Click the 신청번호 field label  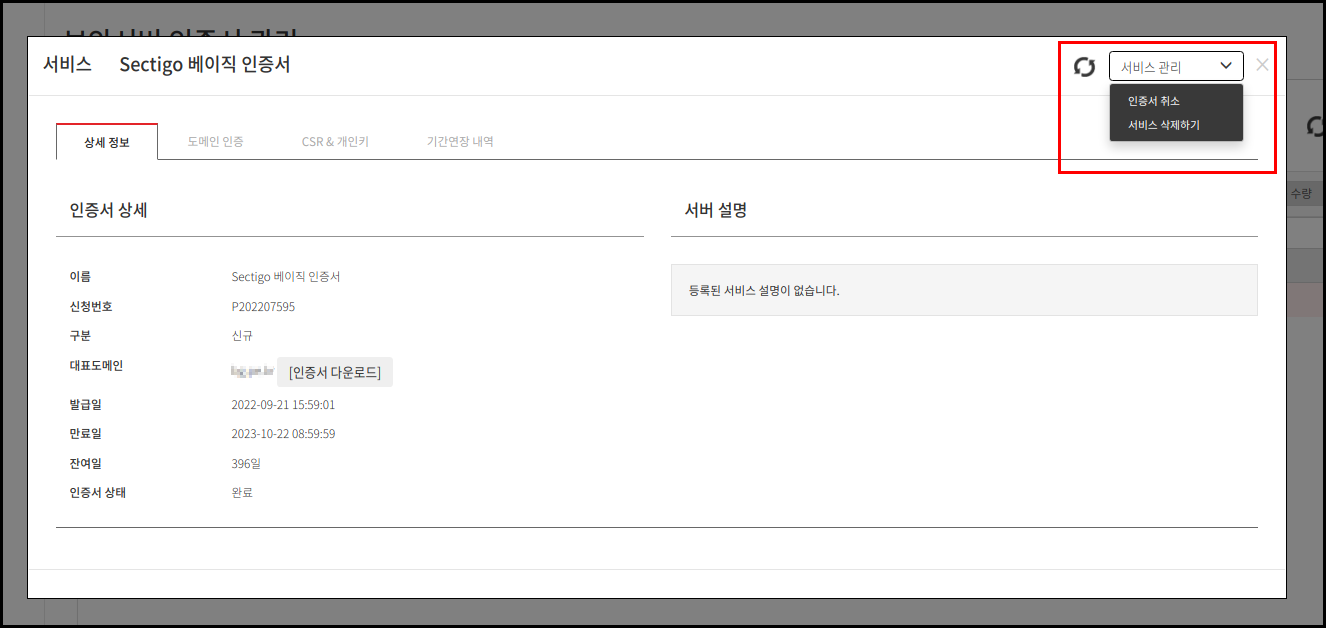tap(91, 307)
